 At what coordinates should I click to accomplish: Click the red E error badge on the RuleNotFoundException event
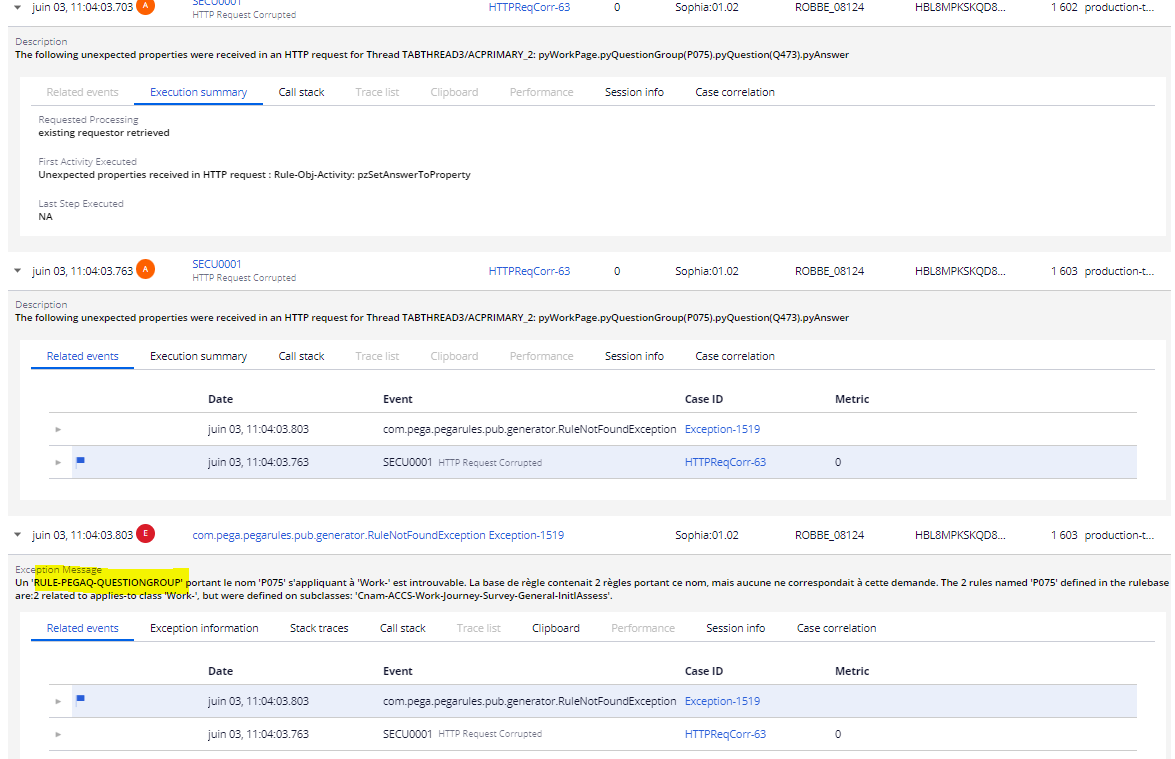pos(145,534)
